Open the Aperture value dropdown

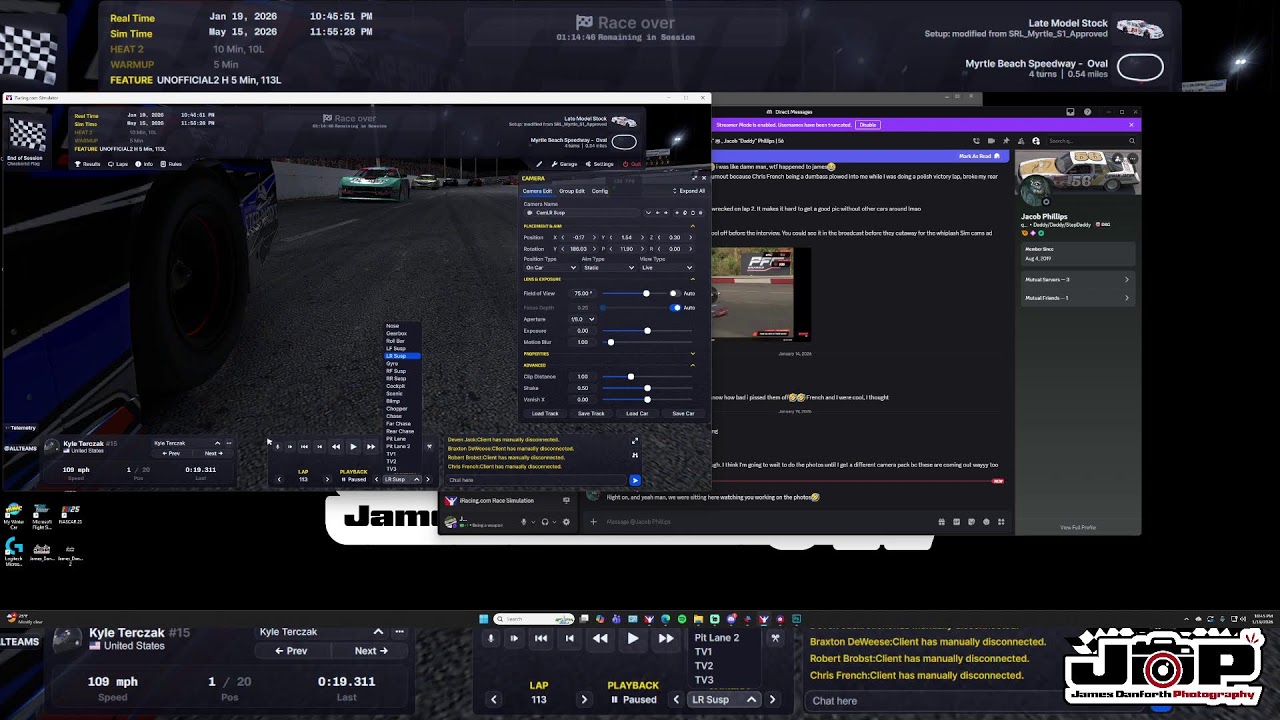pyautogui.click(x=583, y=319)
